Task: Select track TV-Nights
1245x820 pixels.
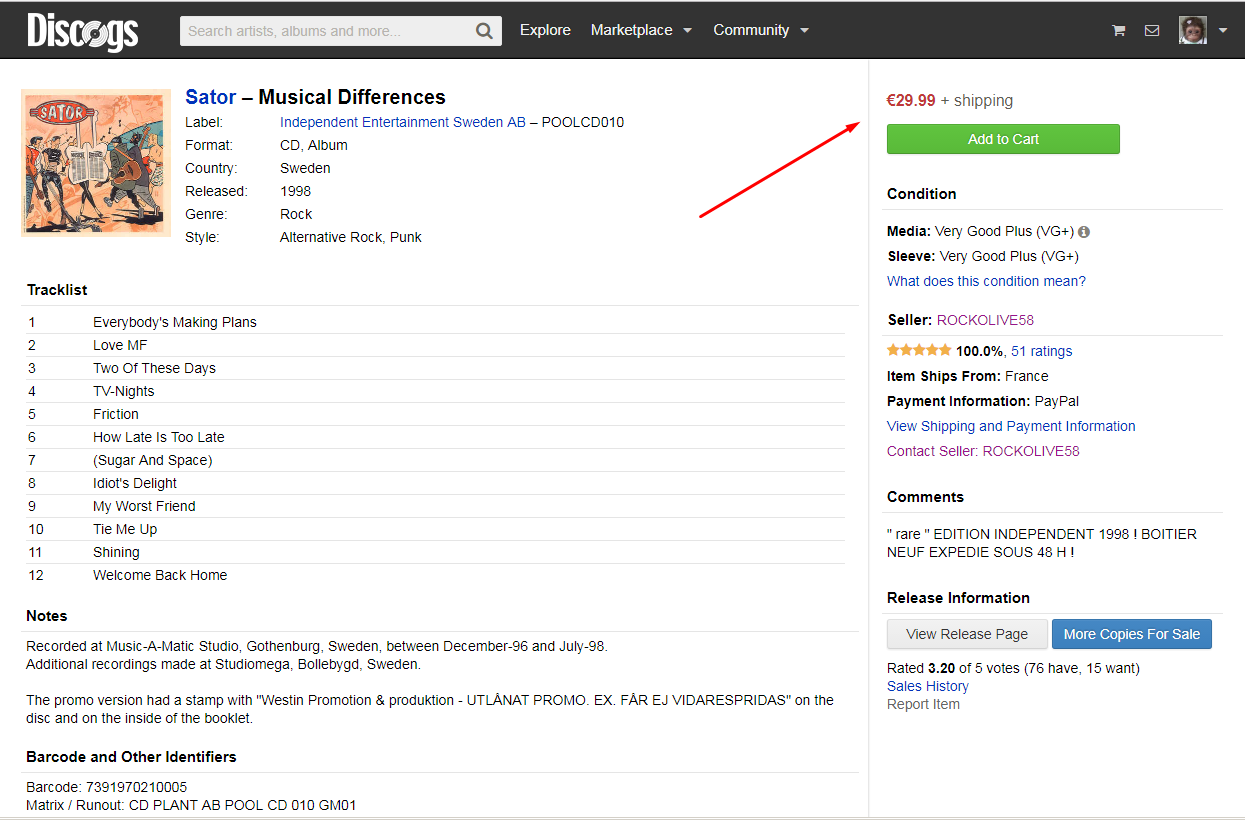Action: pyautogui.click(x=124, y=391)
